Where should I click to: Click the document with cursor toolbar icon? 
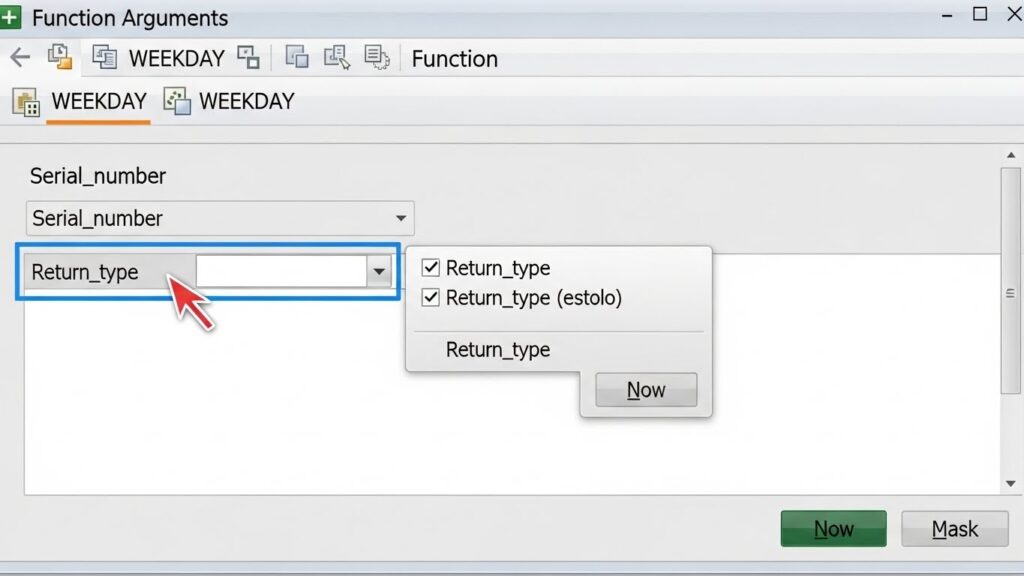336,58
